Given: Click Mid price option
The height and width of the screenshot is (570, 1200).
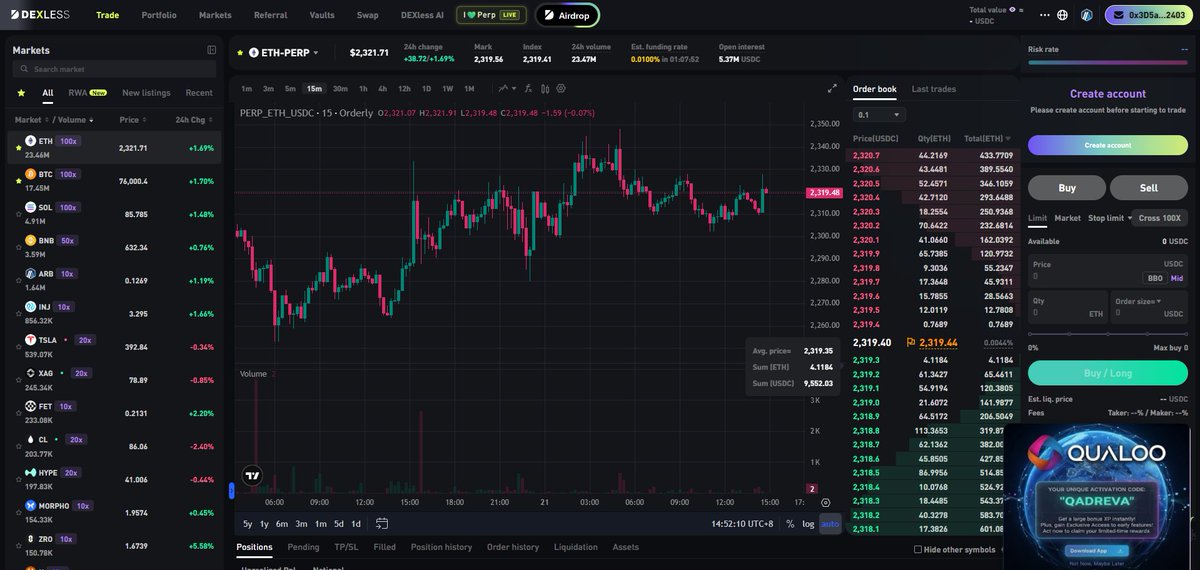Looking at the screenshot, I should click(x=1177, y=278).
